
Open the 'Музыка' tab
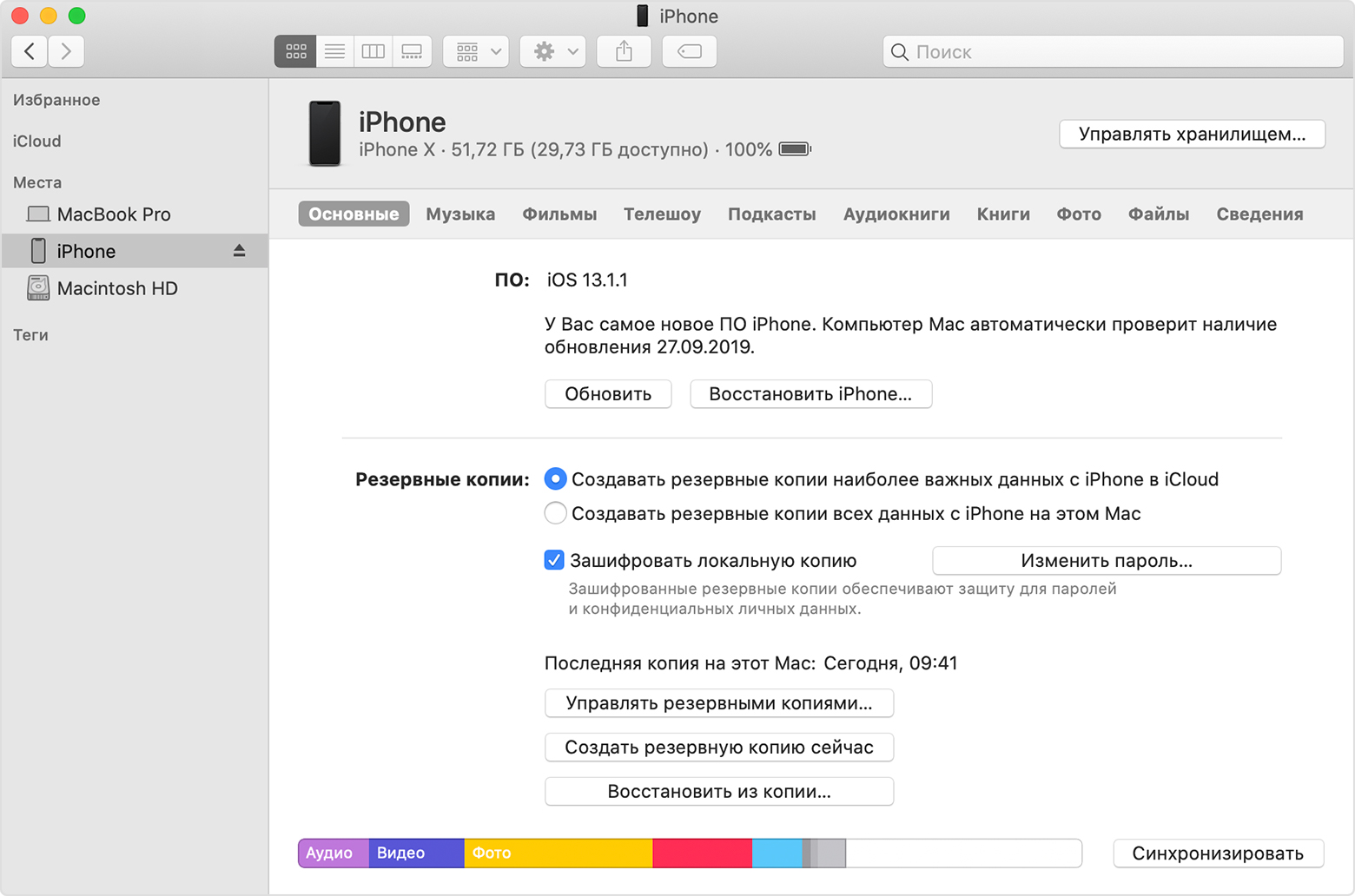click(x=460, y=214)
